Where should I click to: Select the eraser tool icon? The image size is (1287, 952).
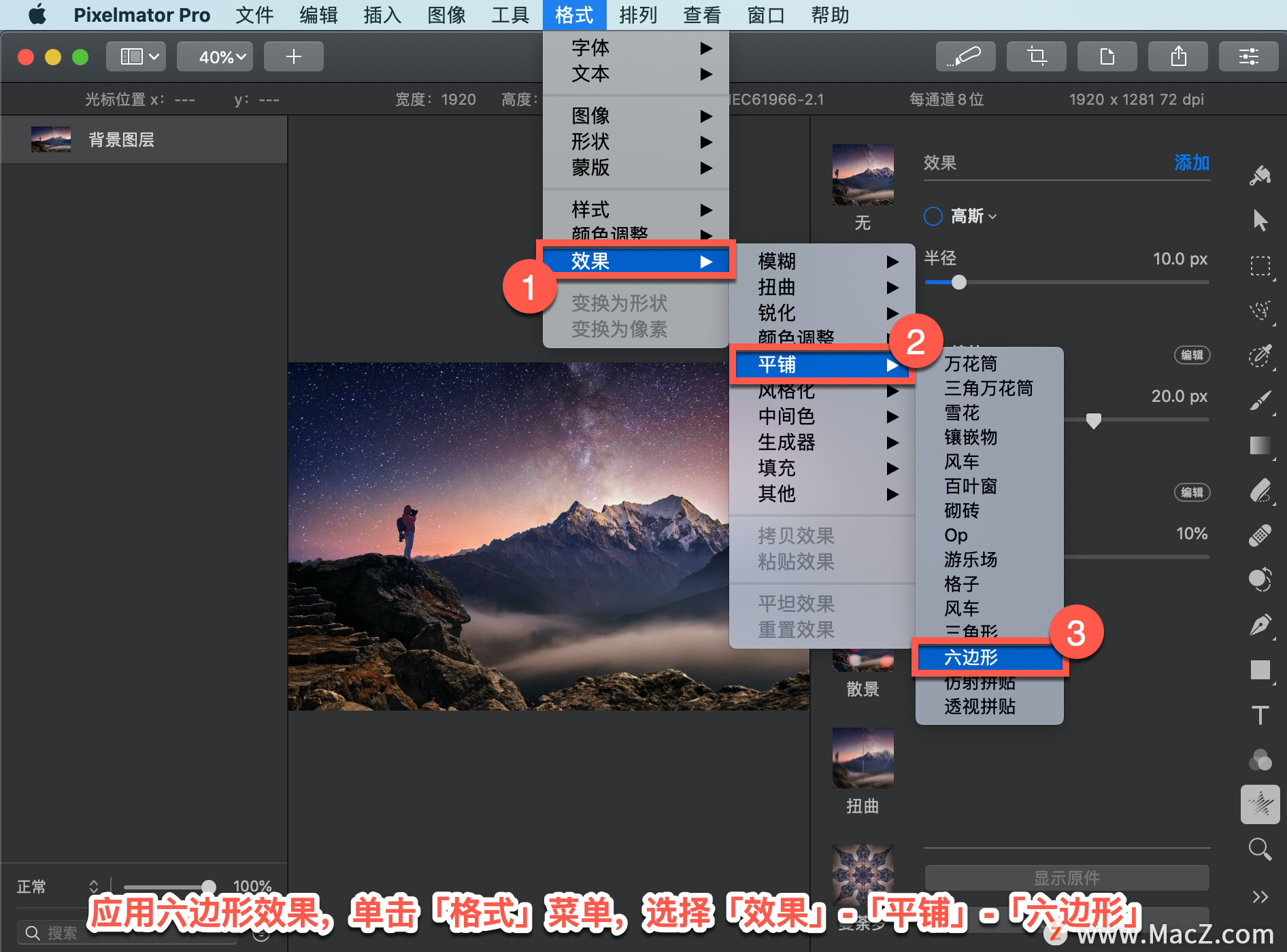[x=1260, y=490]
